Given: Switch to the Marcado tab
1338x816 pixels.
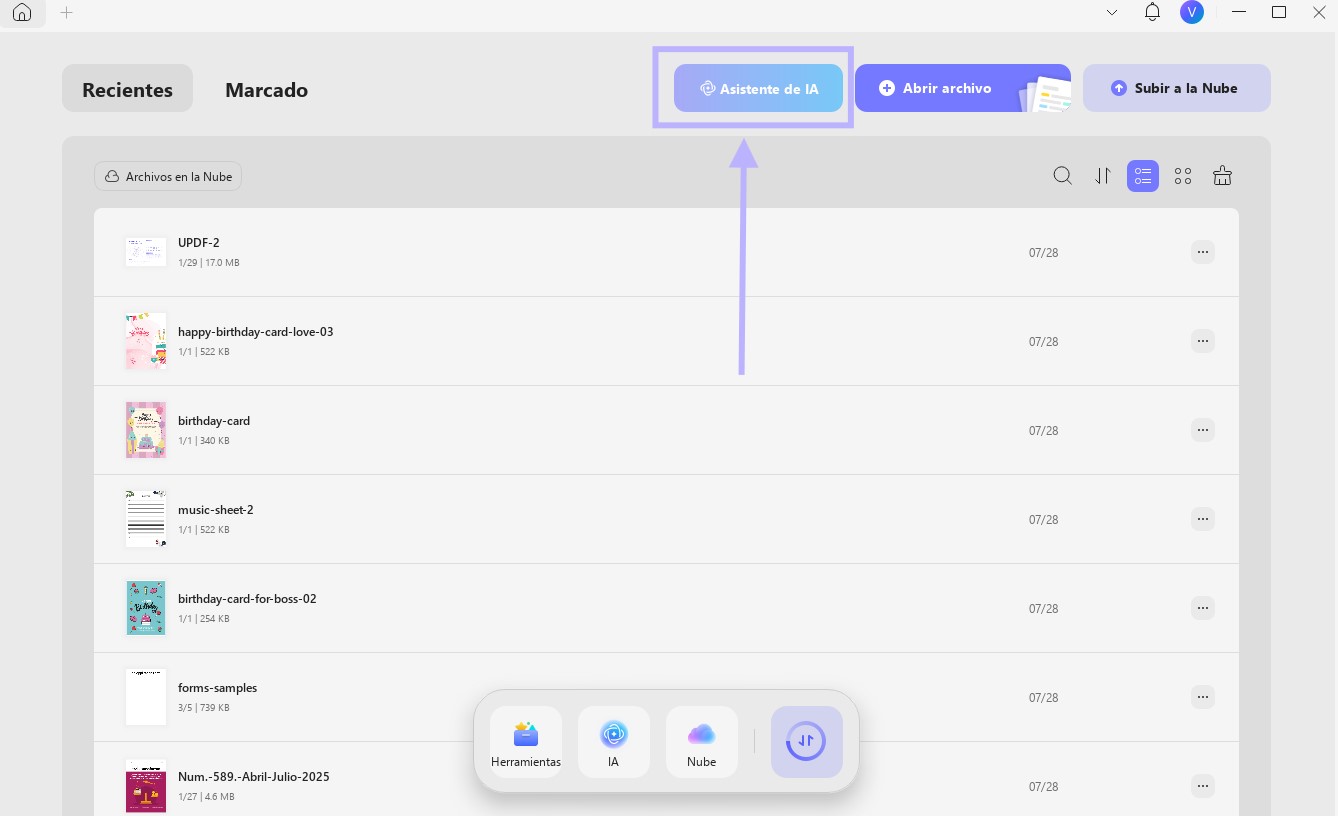Looking at the screenshot, I should [x=266, y=89].
